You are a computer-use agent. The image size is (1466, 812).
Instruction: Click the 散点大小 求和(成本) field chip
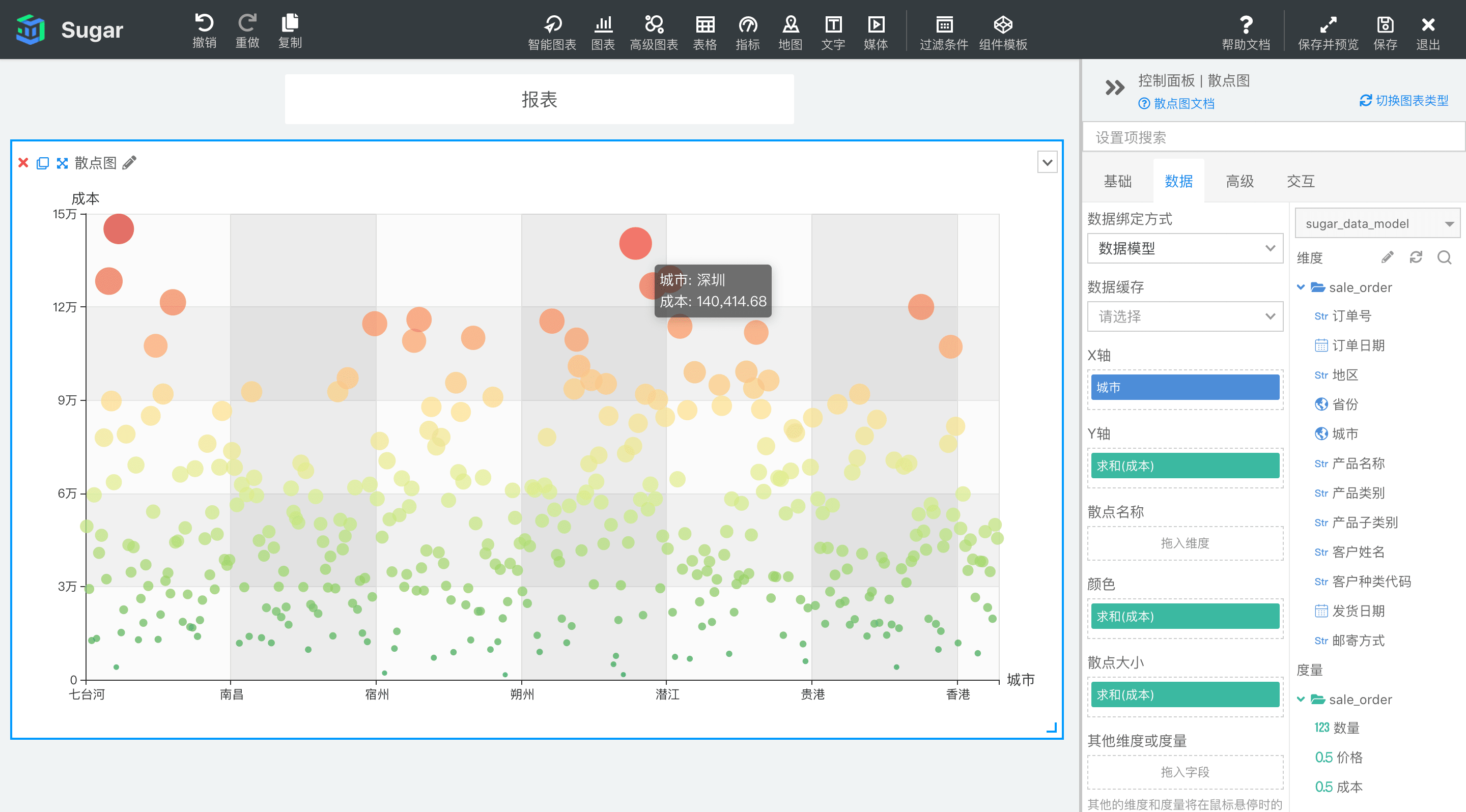(1185, 695)
